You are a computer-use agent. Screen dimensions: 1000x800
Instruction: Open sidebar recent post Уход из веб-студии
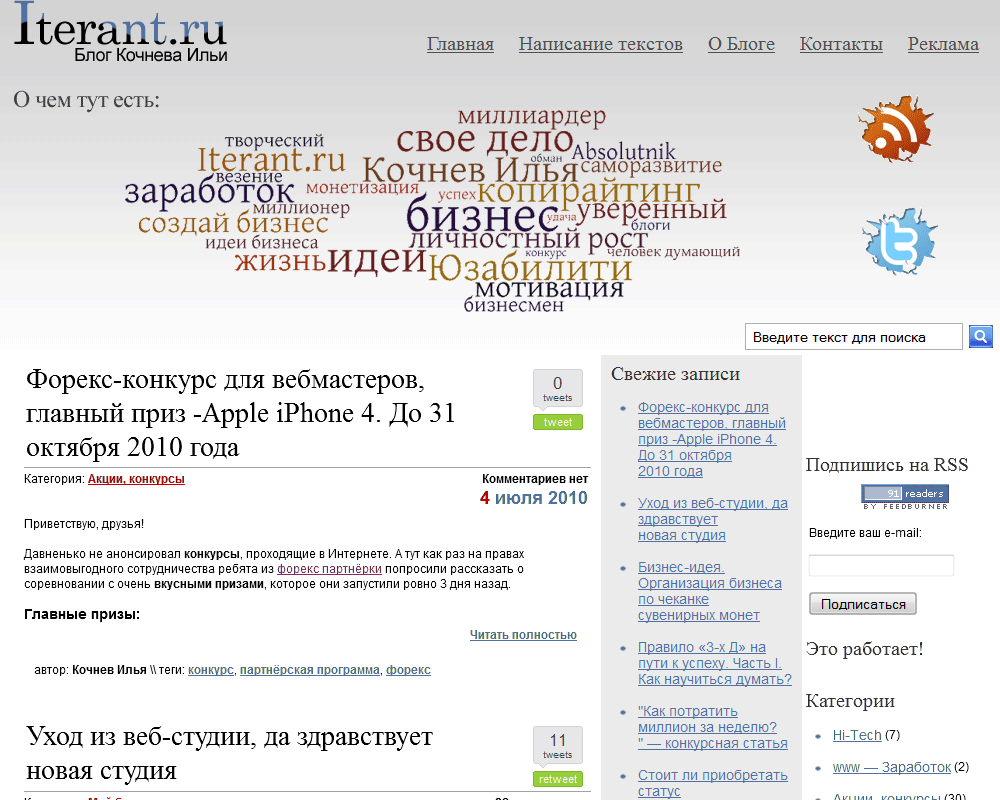coord(712,519)
